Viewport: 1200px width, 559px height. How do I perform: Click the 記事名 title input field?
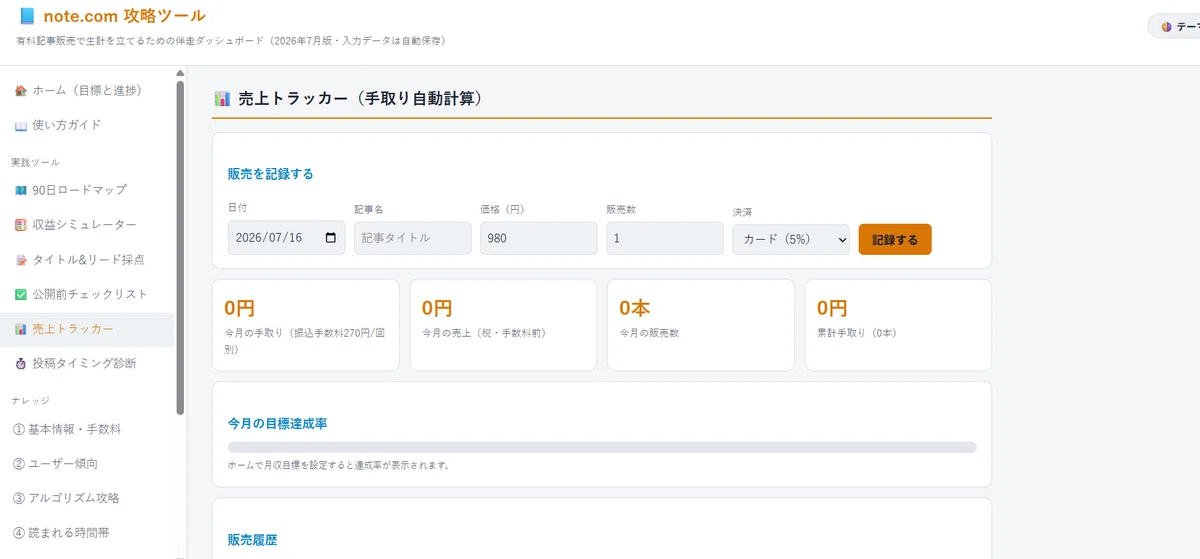(413, 238)
